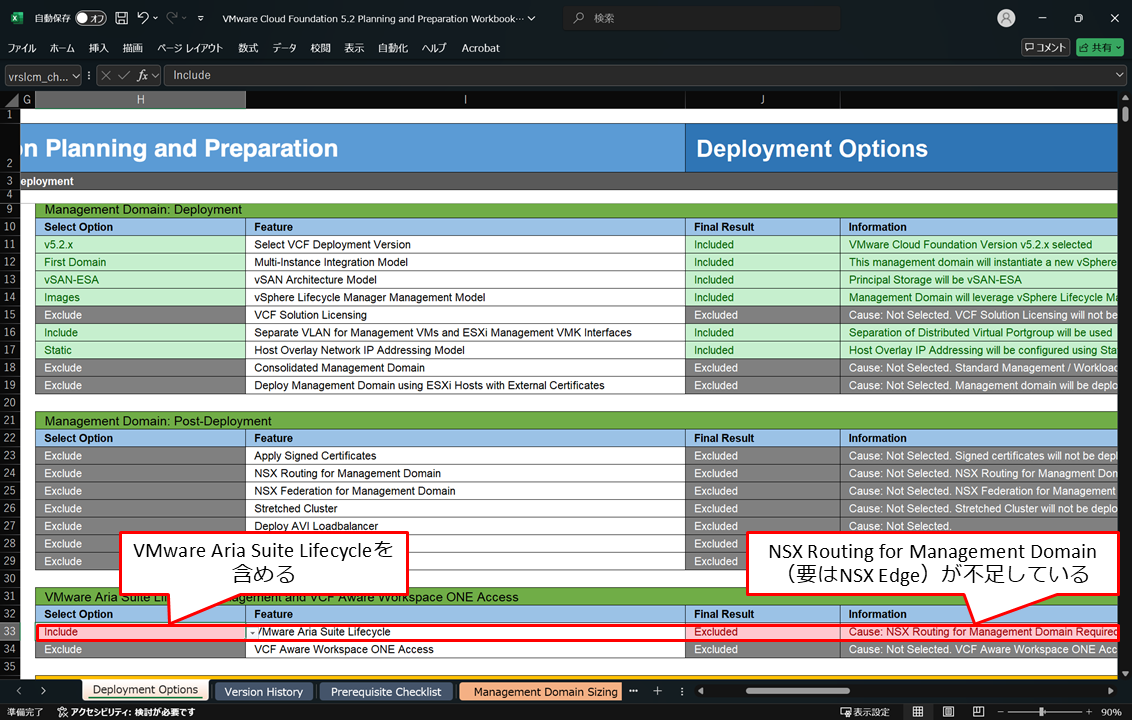The image size is (1132, 720).
Task: Open the ページ レイアウト ribbon tab
Action: point(190,48)
